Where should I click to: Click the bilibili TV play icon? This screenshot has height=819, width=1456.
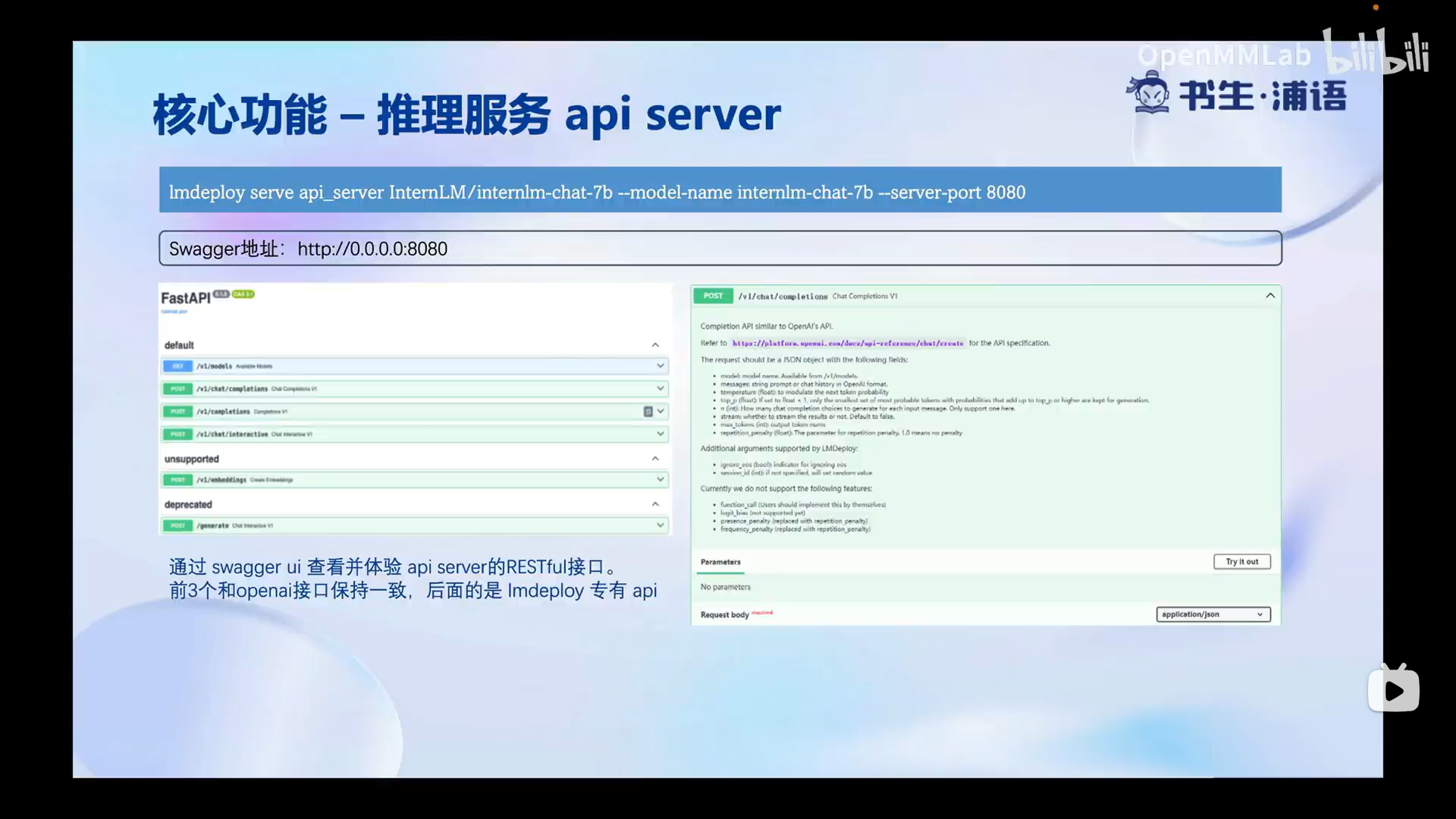click(x=1394, y=688)
